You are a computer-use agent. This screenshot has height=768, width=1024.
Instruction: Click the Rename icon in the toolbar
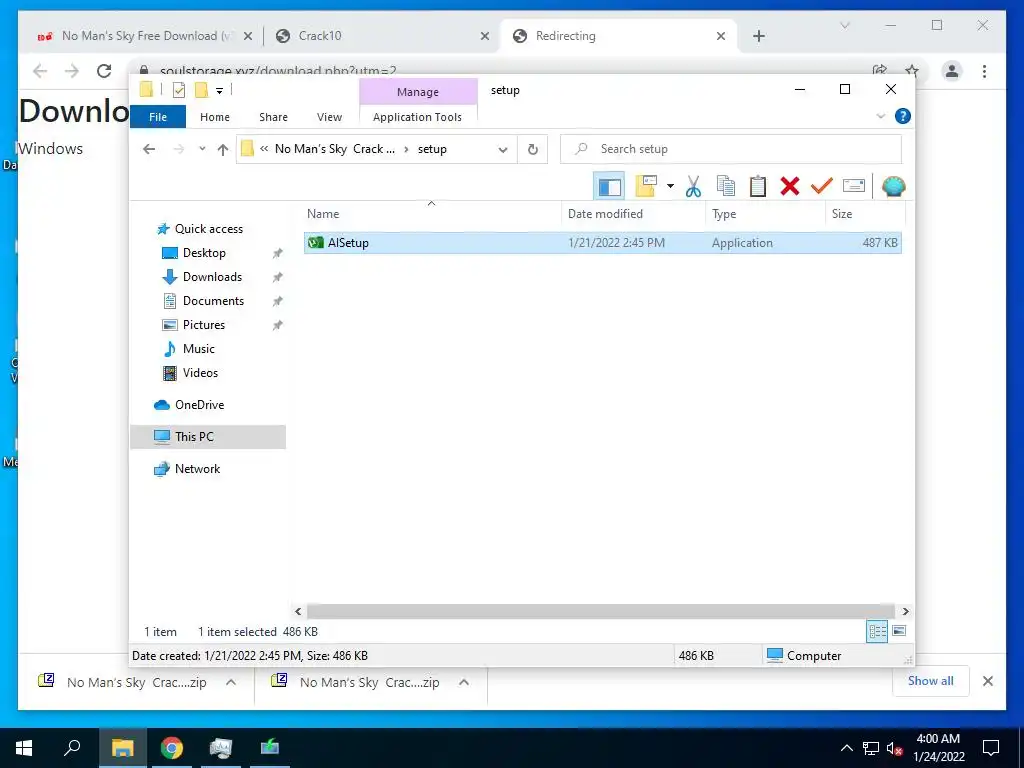pos(854,187)
